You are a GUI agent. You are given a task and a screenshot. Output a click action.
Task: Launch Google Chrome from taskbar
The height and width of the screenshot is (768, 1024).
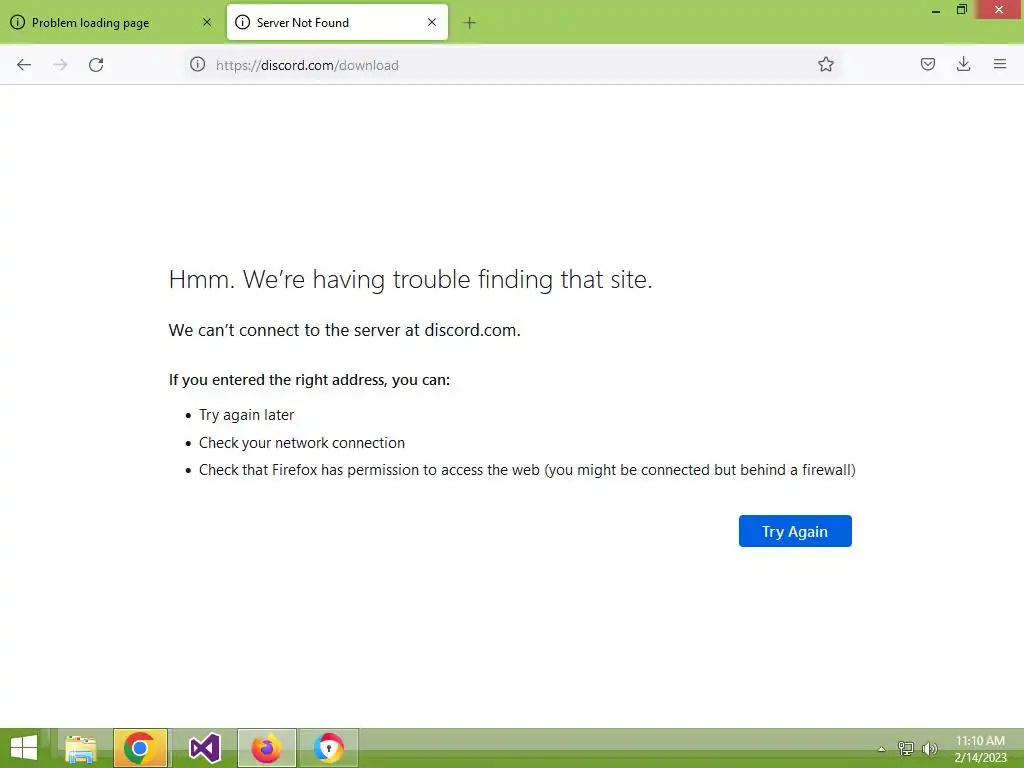tap(140, 748)
